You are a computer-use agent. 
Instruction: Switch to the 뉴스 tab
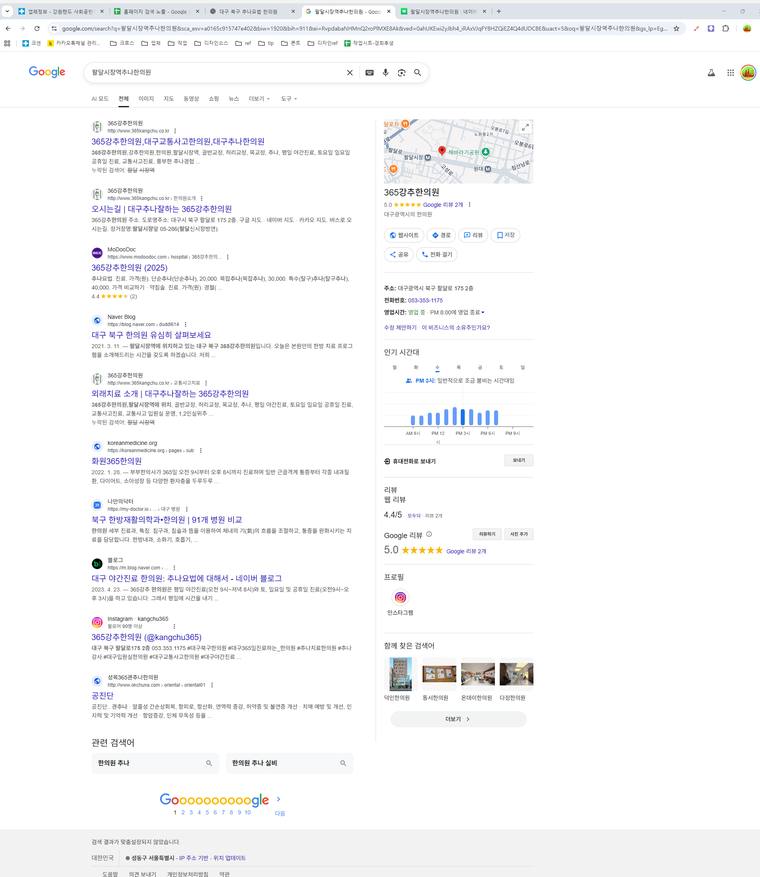click(x=234, y=99)
